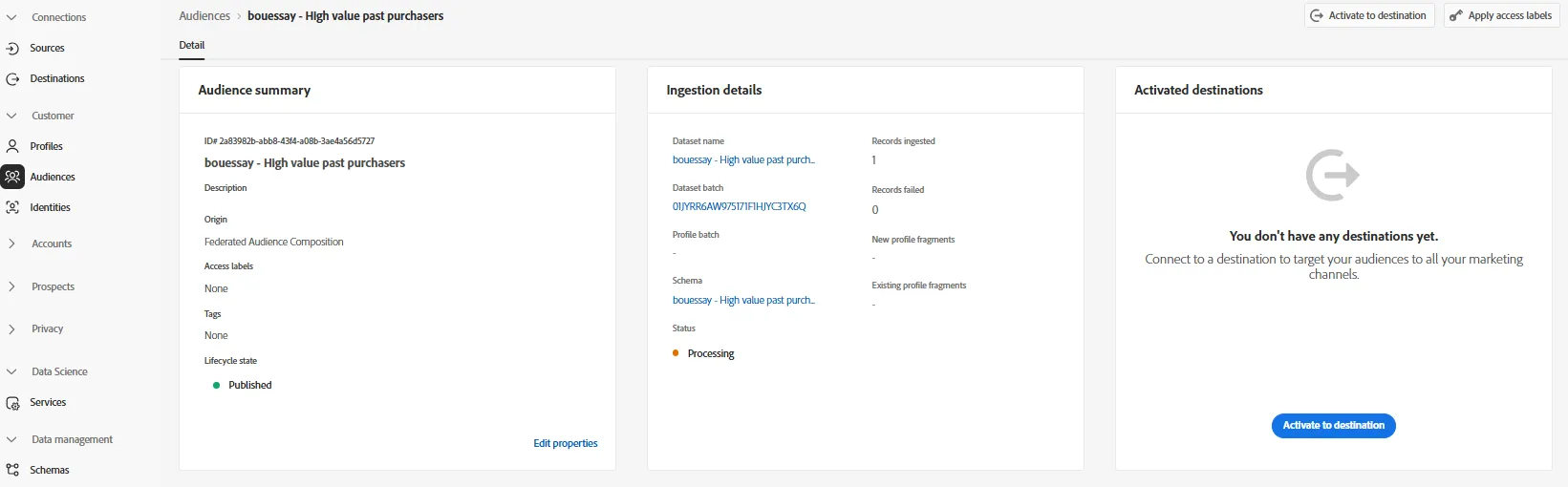Click the arrow icon in Activate to destination header button
Screen dimensions: 1568x487
[1317, 15]
